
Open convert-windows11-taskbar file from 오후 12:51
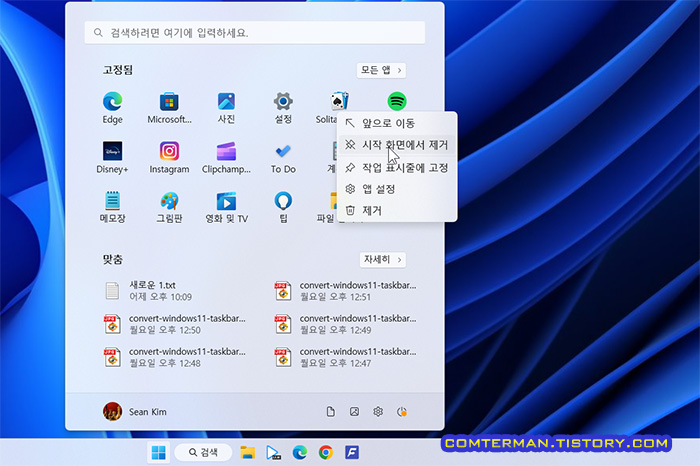pyautogui.click(x=346, y=291)
